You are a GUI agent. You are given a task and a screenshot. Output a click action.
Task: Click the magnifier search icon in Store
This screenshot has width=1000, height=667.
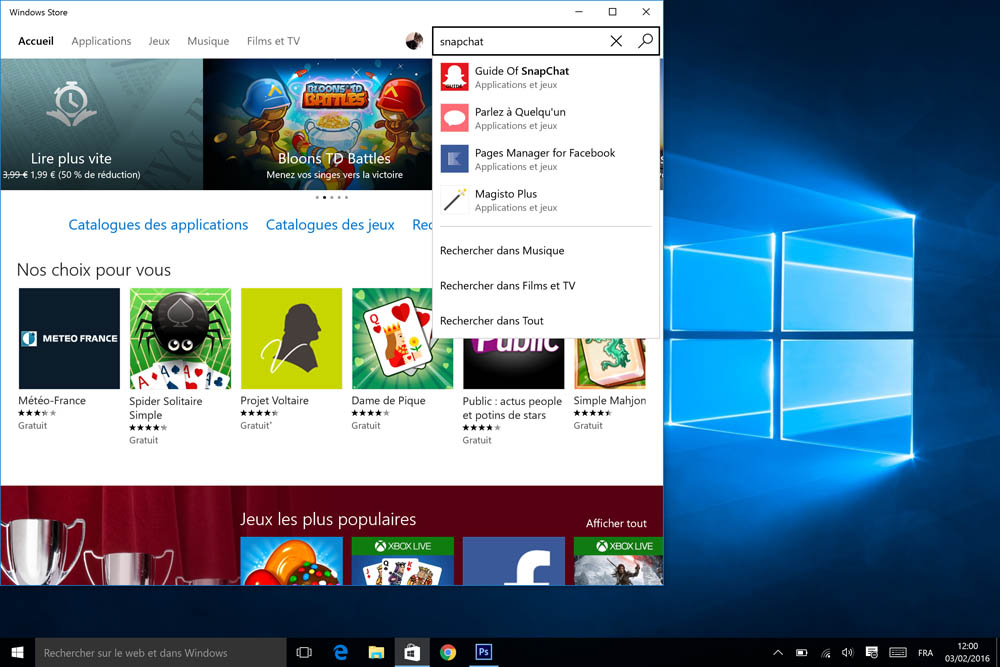coord(645,41)
